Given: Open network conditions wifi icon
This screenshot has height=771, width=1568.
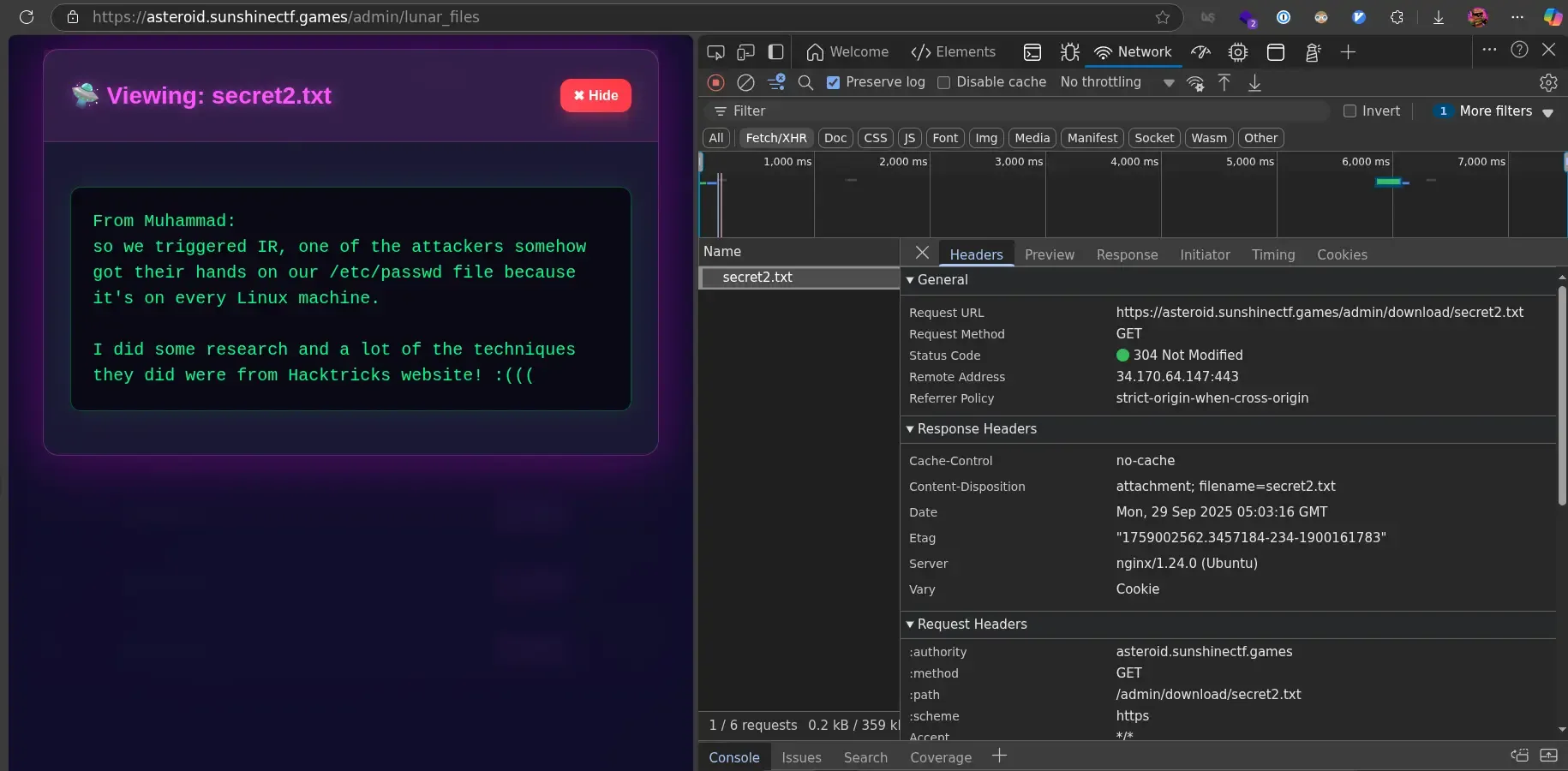Looking at the screenshot, I should click(x=1195, y=83).
